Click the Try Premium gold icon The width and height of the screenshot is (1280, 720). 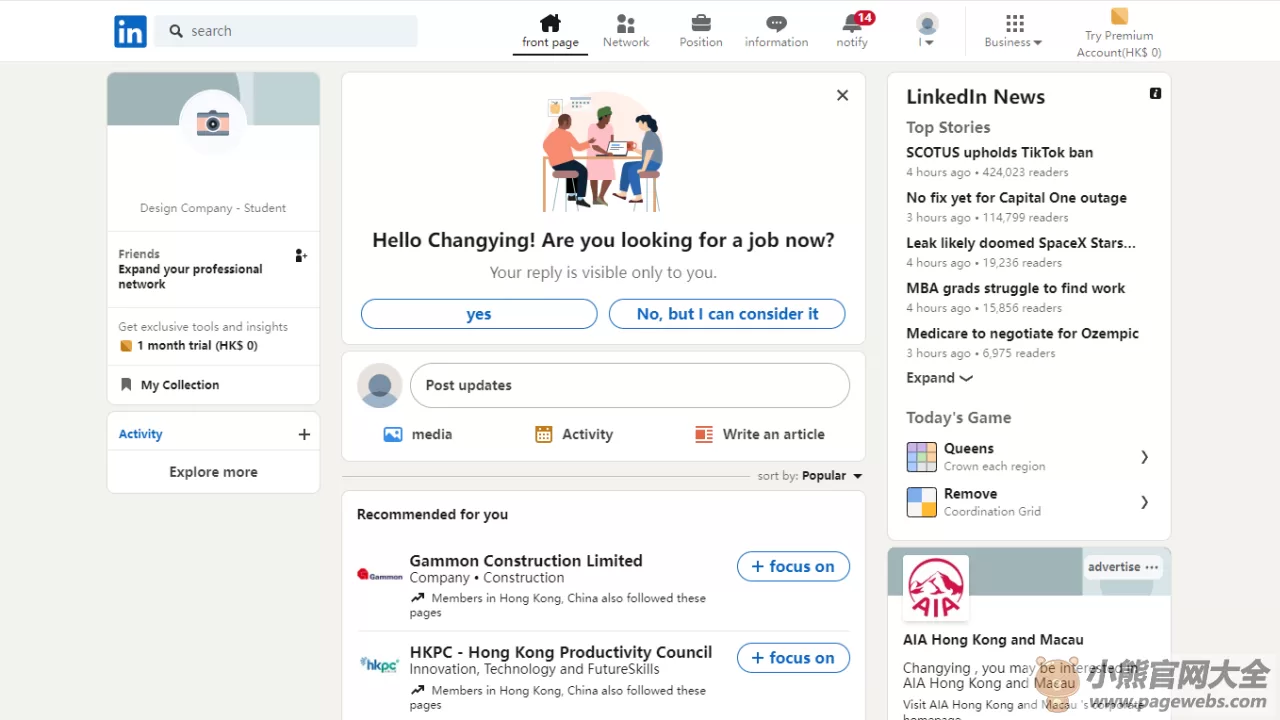(x=1119, y=16)
